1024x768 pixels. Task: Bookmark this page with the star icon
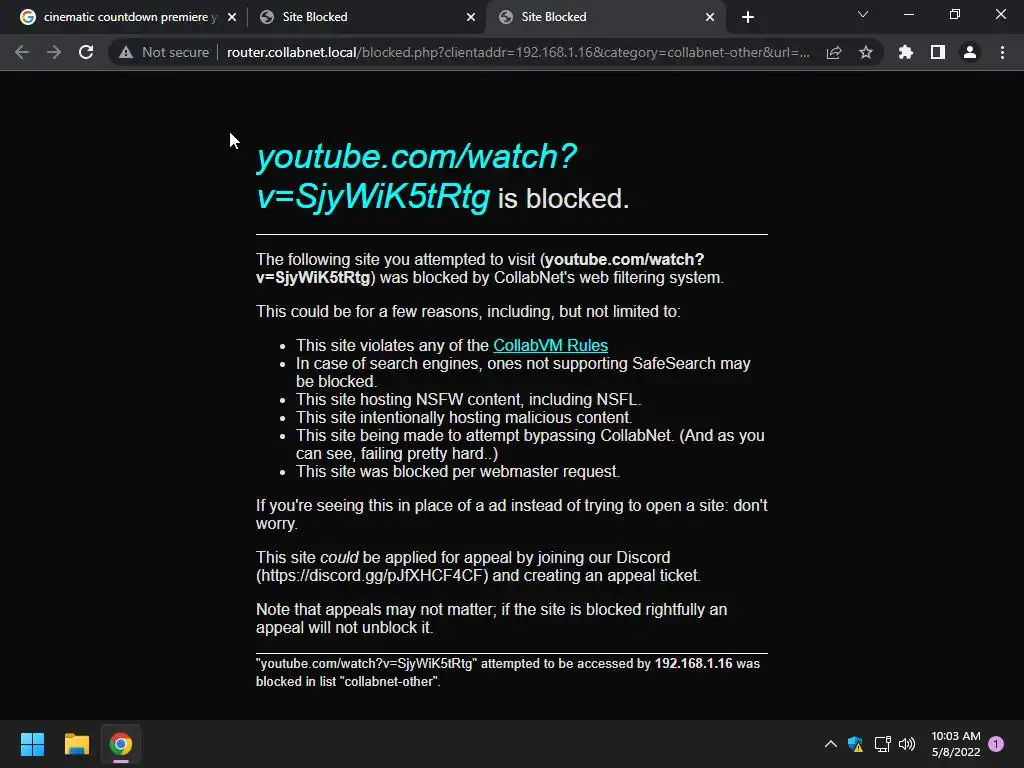[x=866, y=52]
